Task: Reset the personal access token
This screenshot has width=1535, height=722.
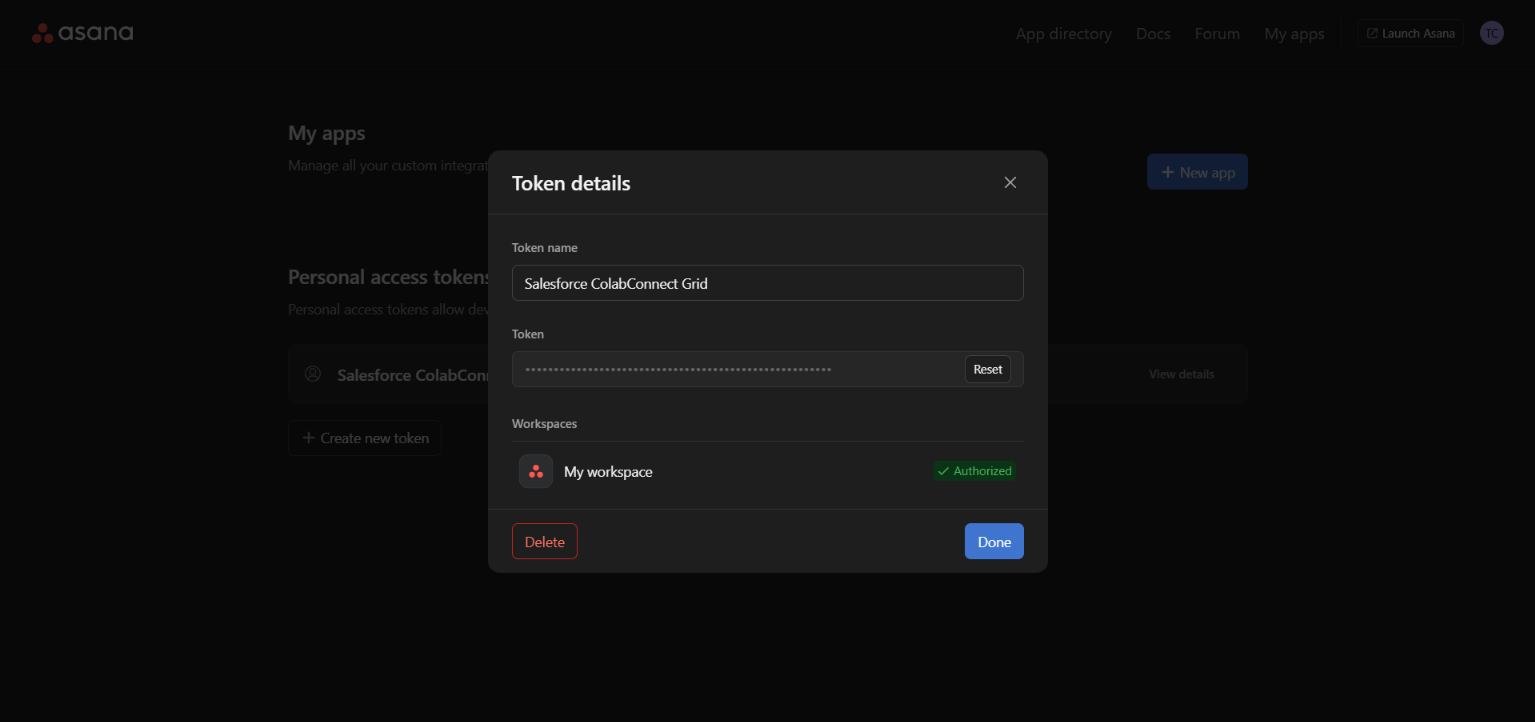Action: pos(987,369)
